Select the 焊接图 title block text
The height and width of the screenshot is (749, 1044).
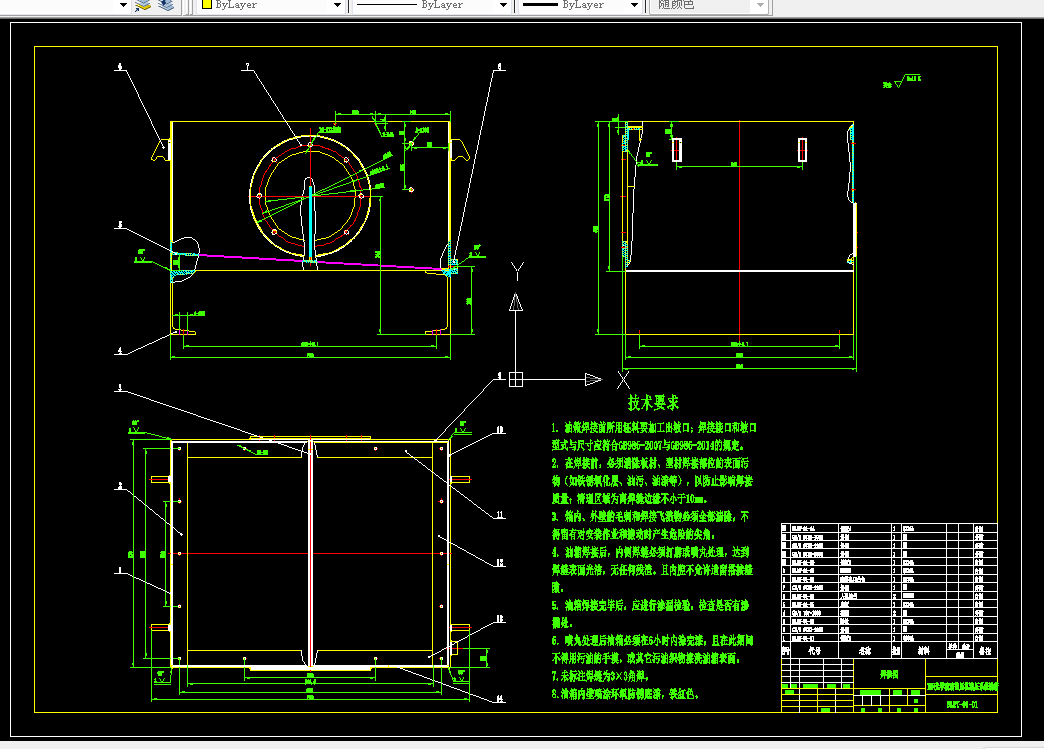tap(889, 674)
